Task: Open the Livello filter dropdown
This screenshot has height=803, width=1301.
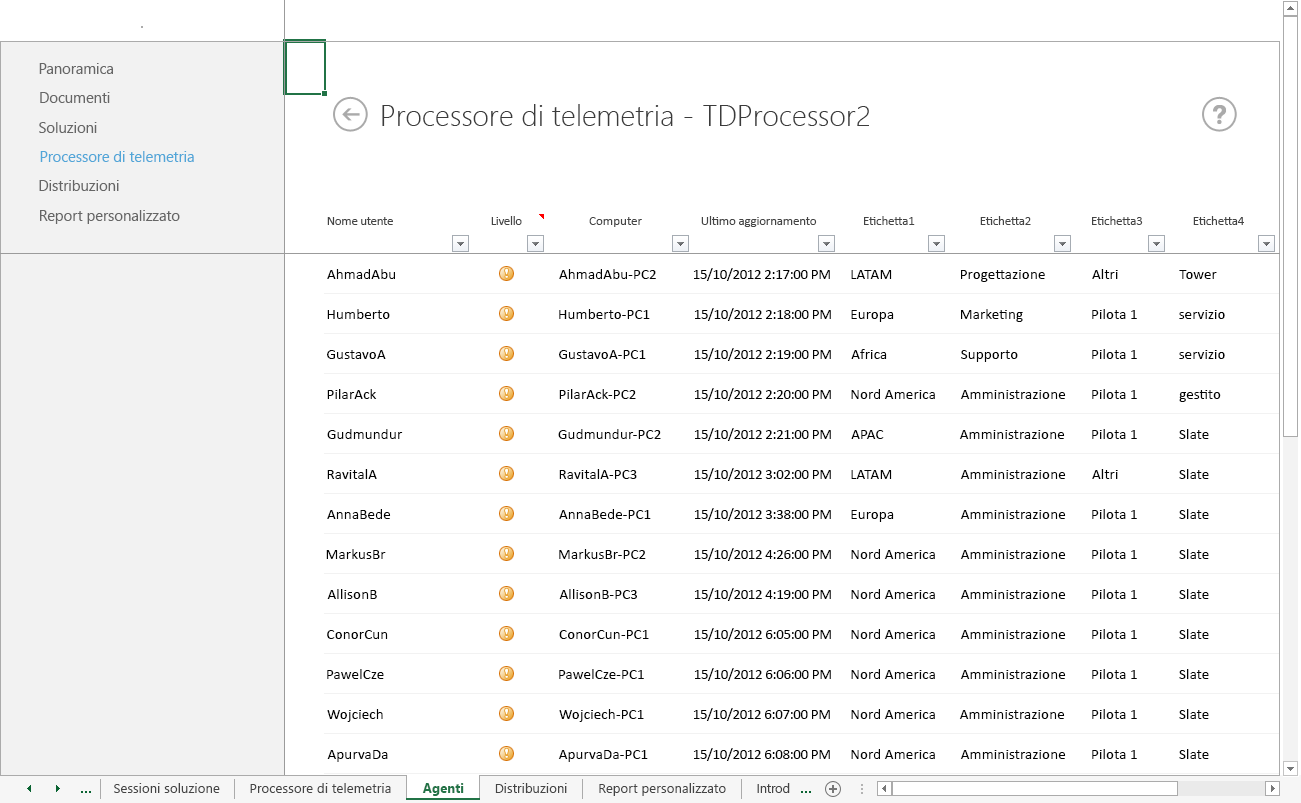Action: tap(535, 243)
